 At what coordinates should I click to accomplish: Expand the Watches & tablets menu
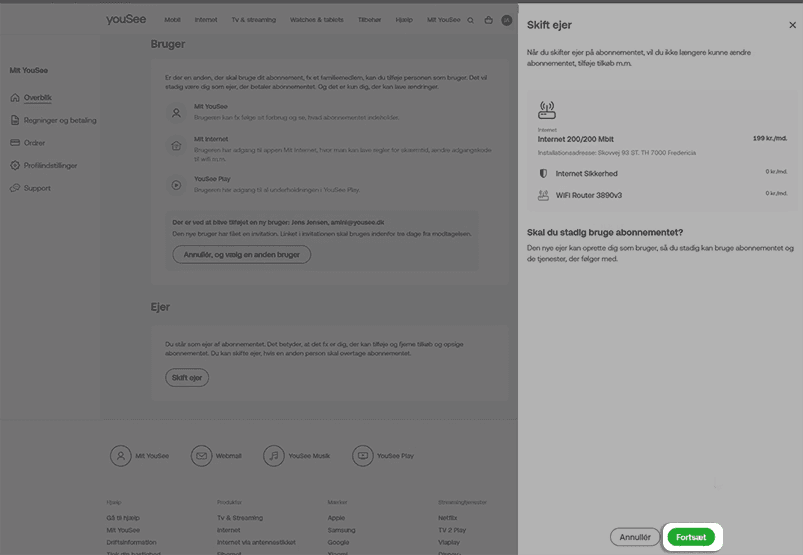(315, 20)
